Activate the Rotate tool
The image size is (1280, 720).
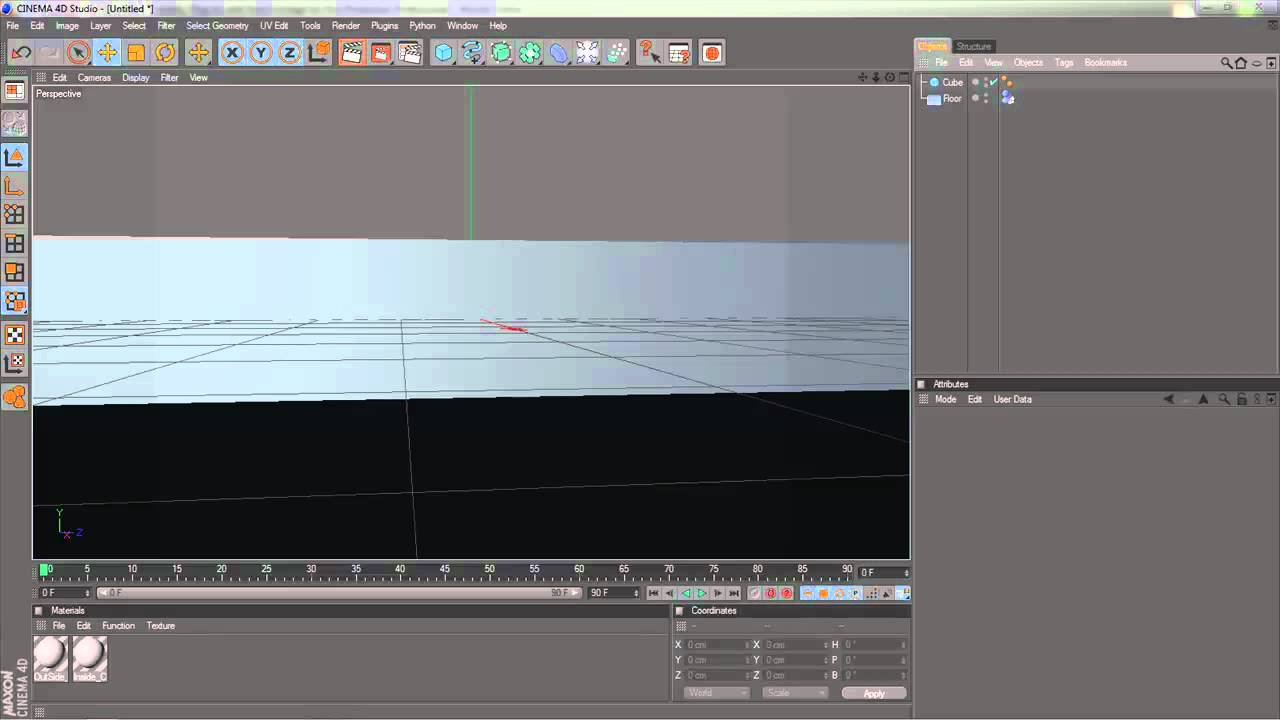click(165, 53)
